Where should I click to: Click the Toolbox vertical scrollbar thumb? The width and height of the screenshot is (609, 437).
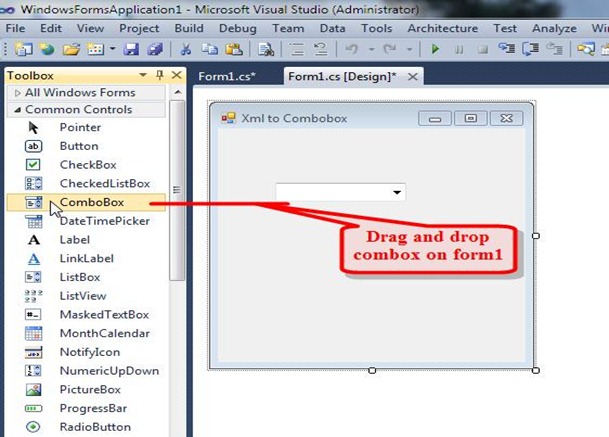(177, 190)
